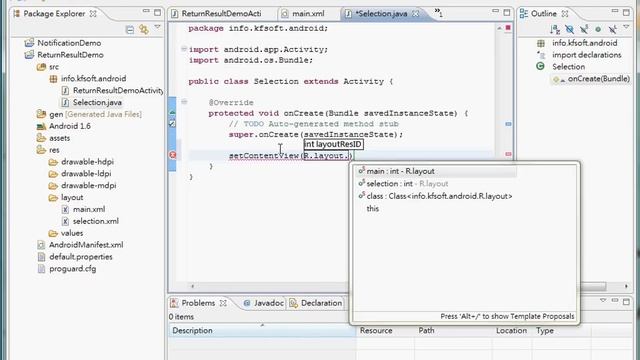The image size is (640, 360).
Task: Select import declarations in Outline
Action: point(587,55)
